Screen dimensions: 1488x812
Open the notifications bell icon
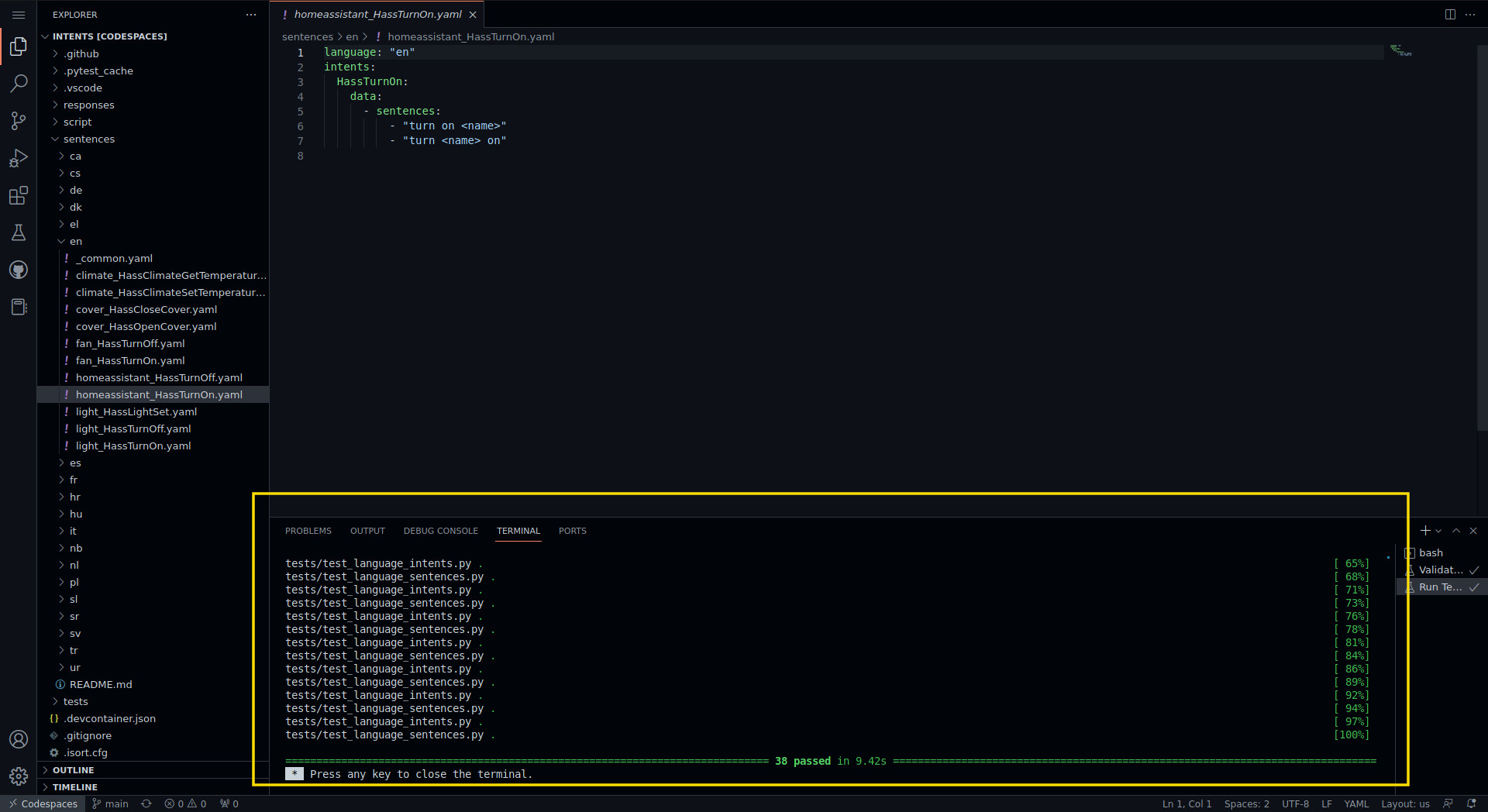click(x=1472, y=803)
